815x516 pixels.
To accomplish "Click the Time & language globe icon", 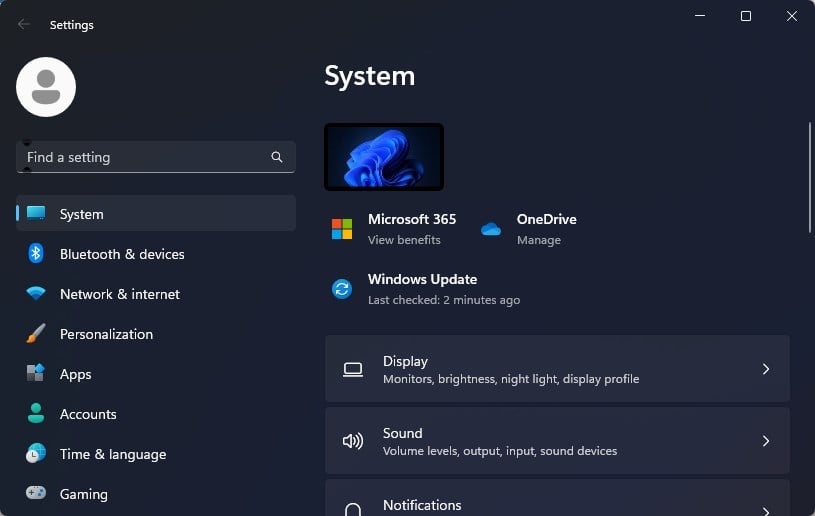I will point(36,453).
